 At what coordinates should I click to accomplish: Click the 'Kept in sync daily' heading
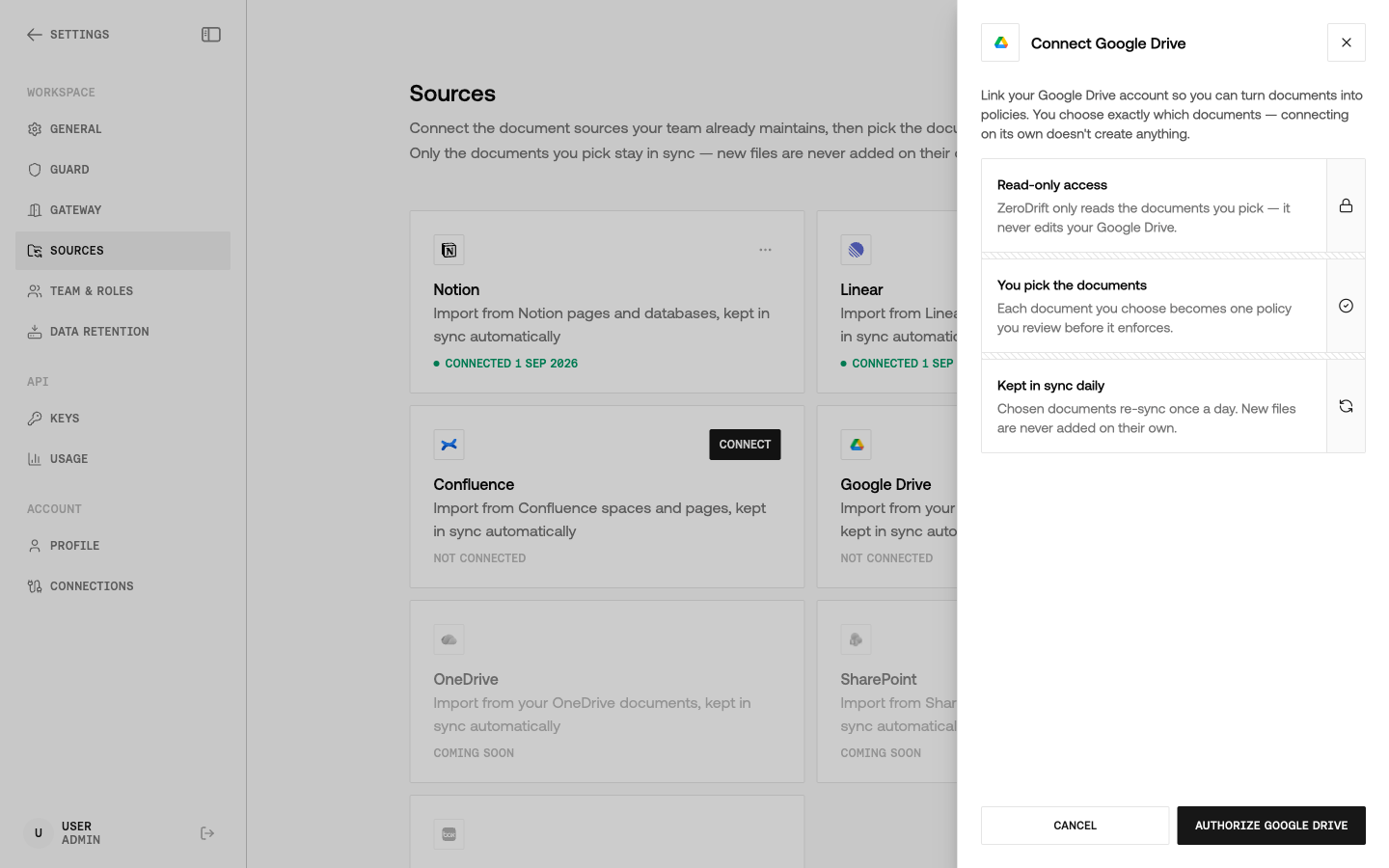coord(1050,386)
